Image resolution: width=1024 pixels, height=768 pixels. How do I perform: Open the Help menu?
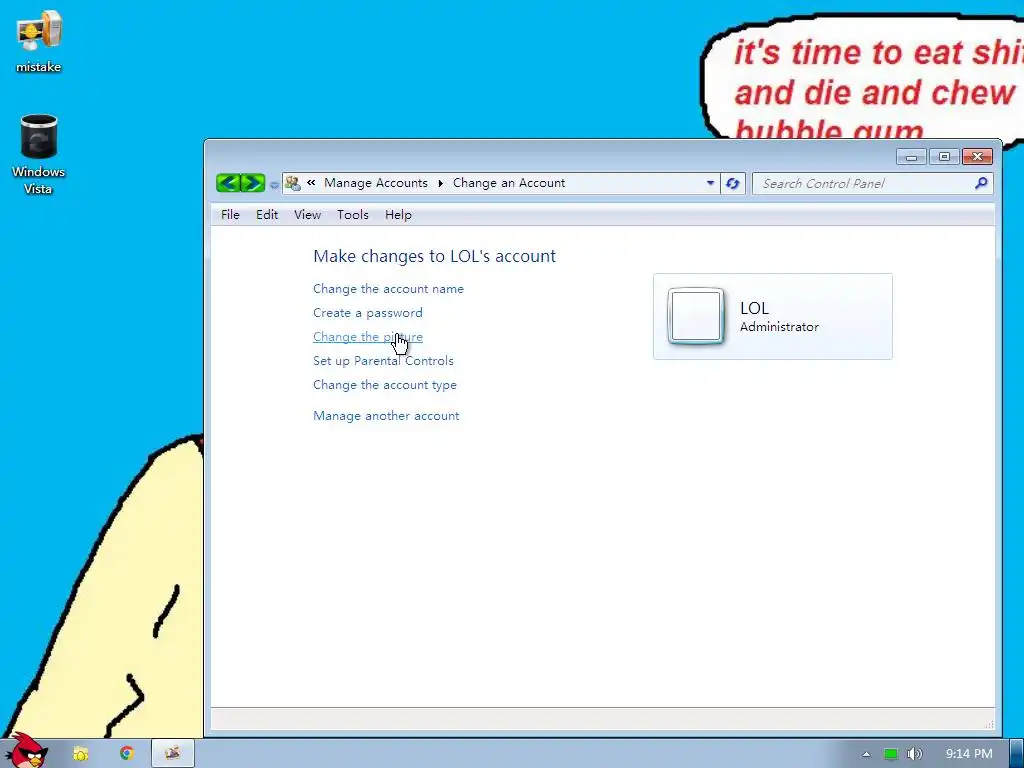pyautogui.click(x=398, y=215)
